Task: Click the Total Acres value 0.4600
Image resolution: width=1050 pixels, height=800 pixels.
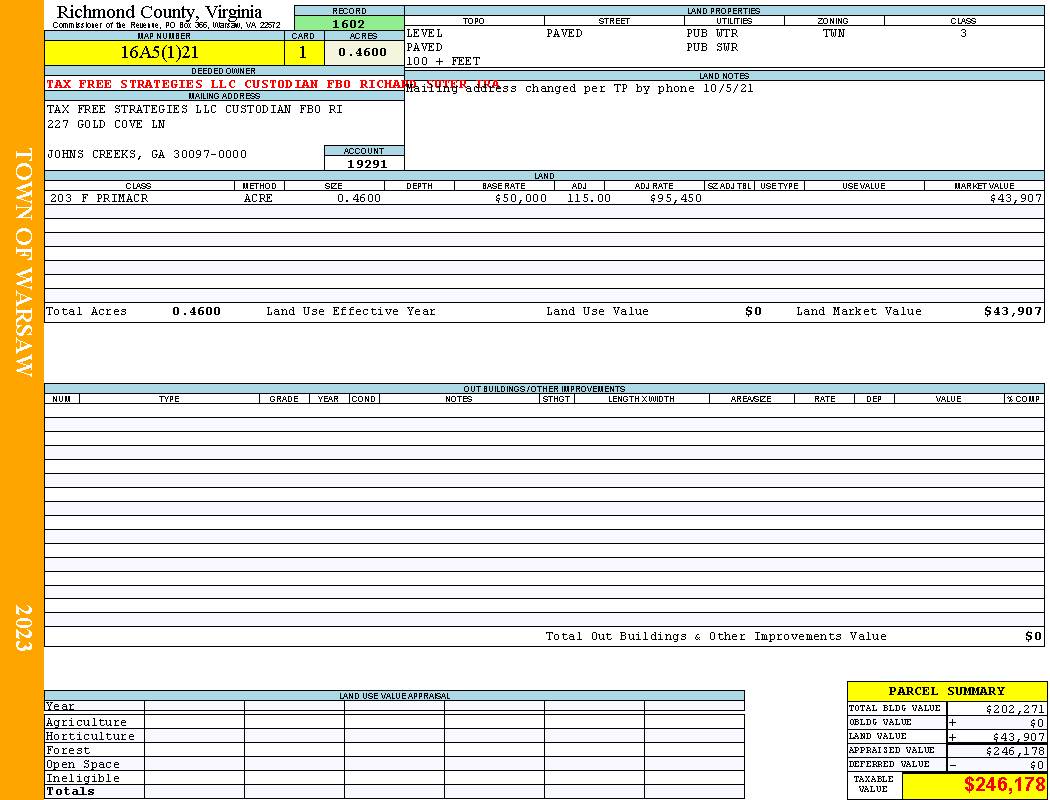Action: click(x=196, y=311)
